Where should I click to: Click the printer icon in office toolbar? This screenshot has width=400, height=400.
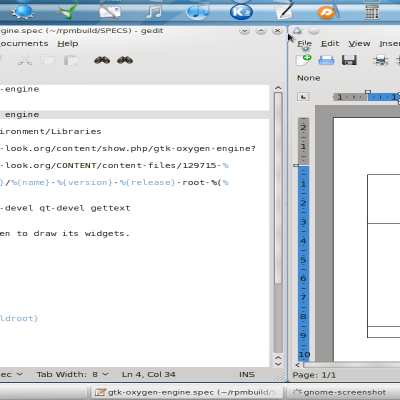[381, 60]
